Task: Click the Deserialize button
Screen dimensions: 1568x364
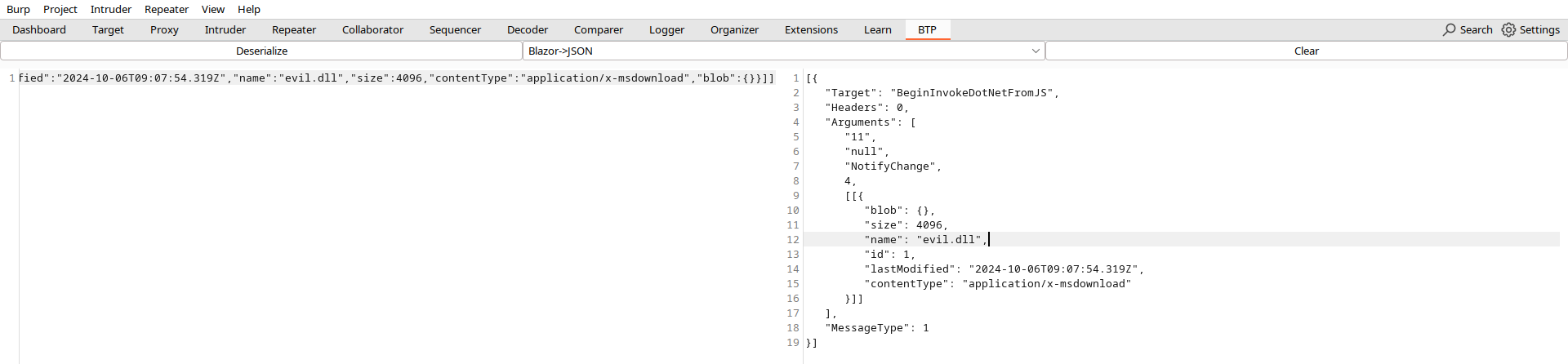Action: tap(261, 51)
